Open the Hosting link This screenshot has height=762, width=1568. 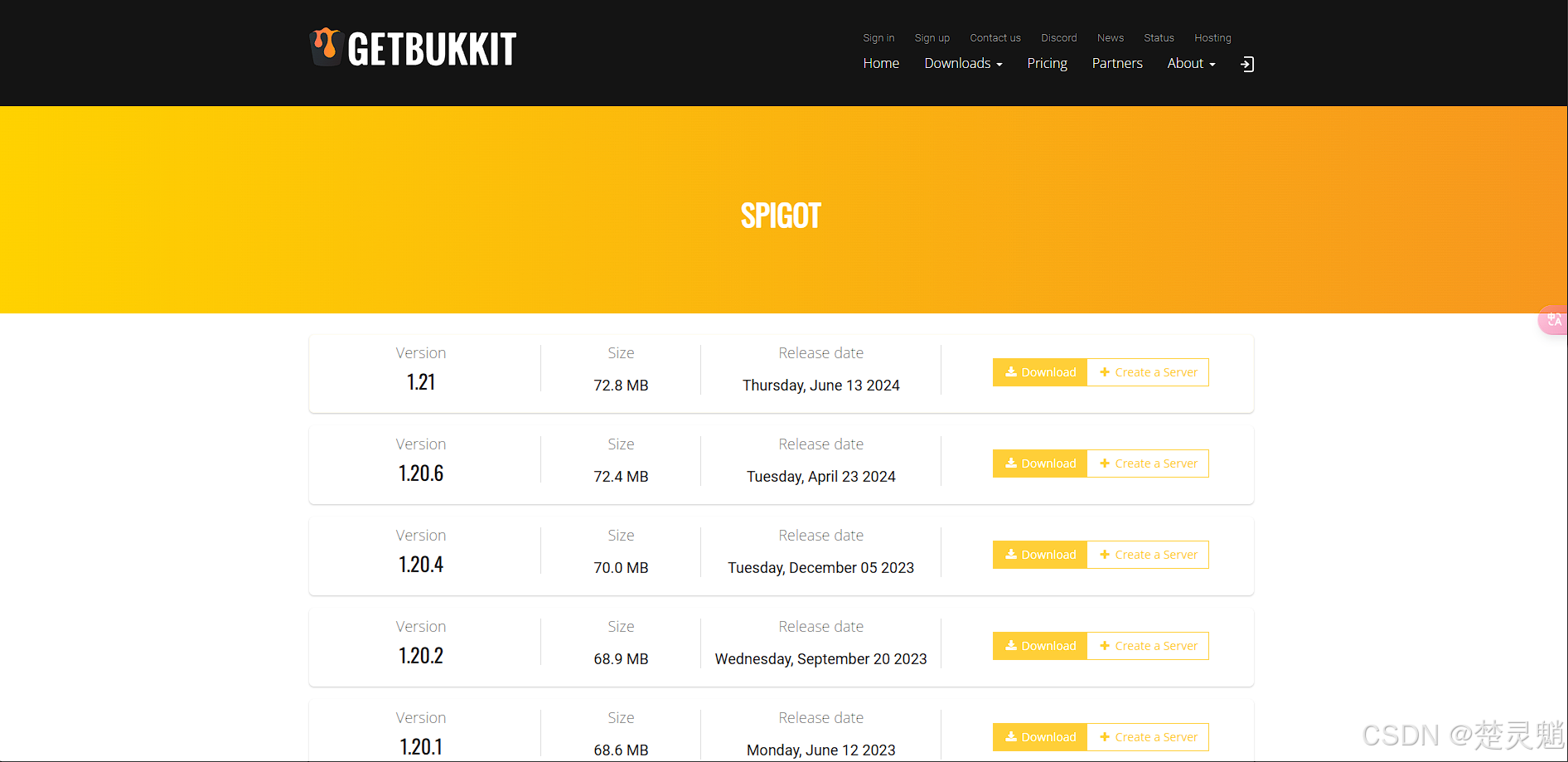pyautogui.click(x=1212, y=38)
